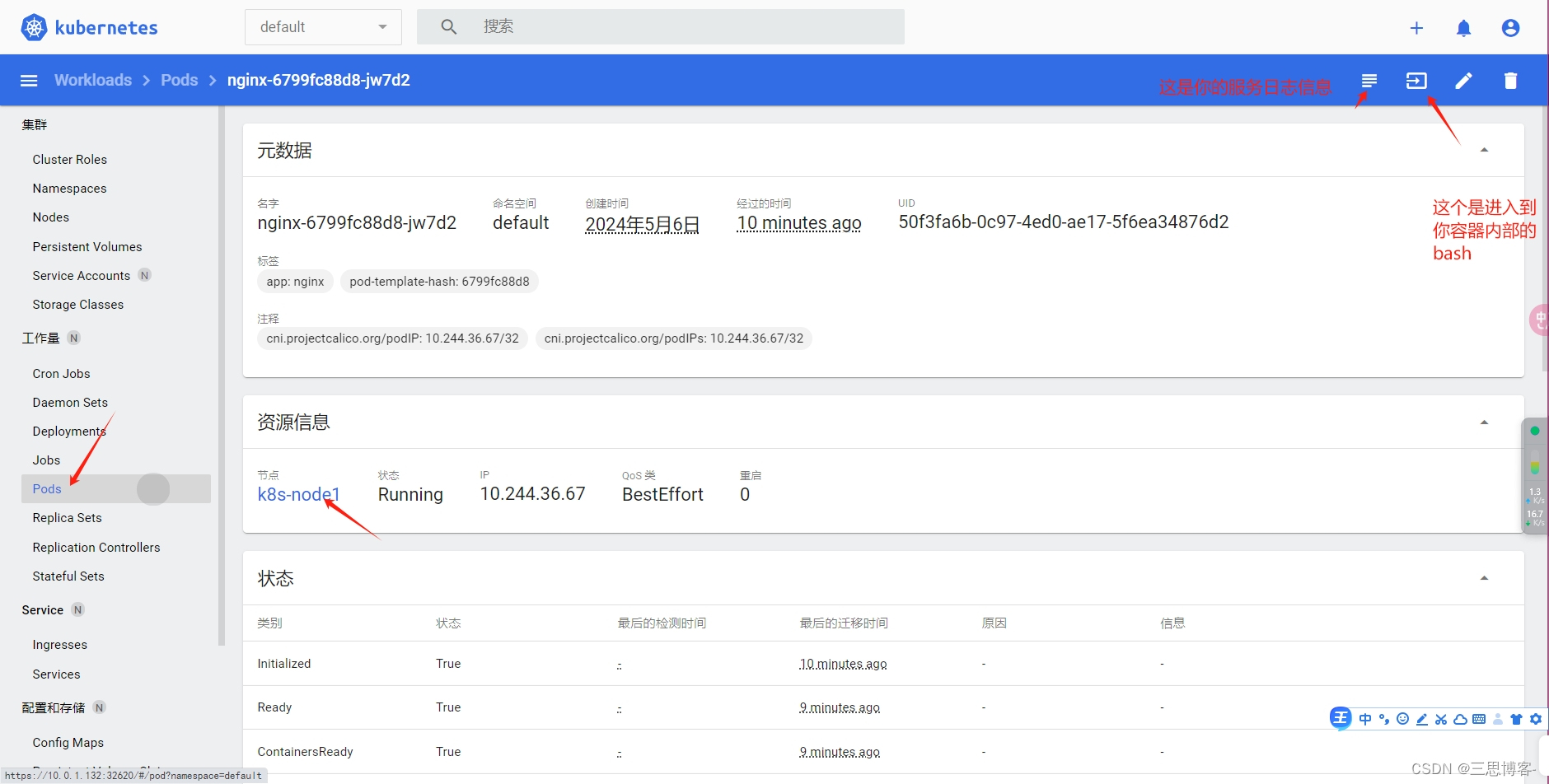The height and width of the screenshot is (784, 1549).
Task: Open Ingresses in sidebar
Action: tap(59, 645)
